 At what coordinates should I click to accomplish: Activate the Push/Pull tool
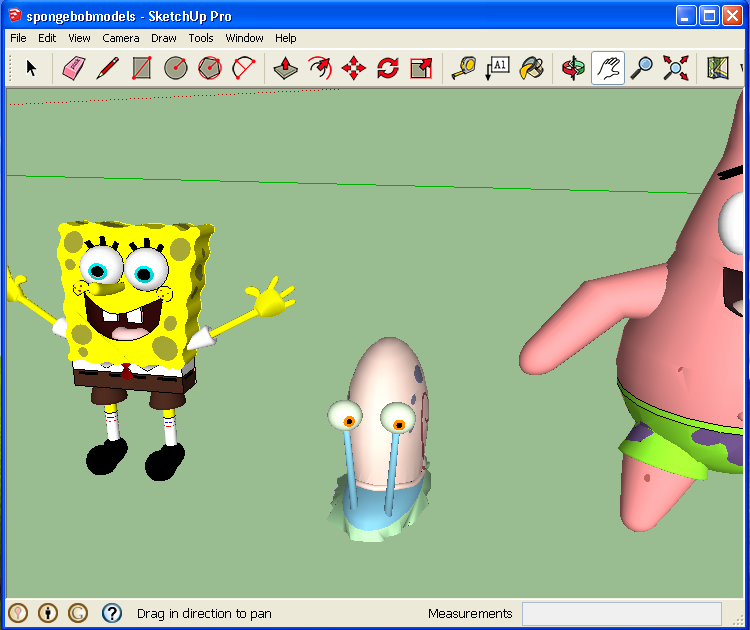point(286,68)
